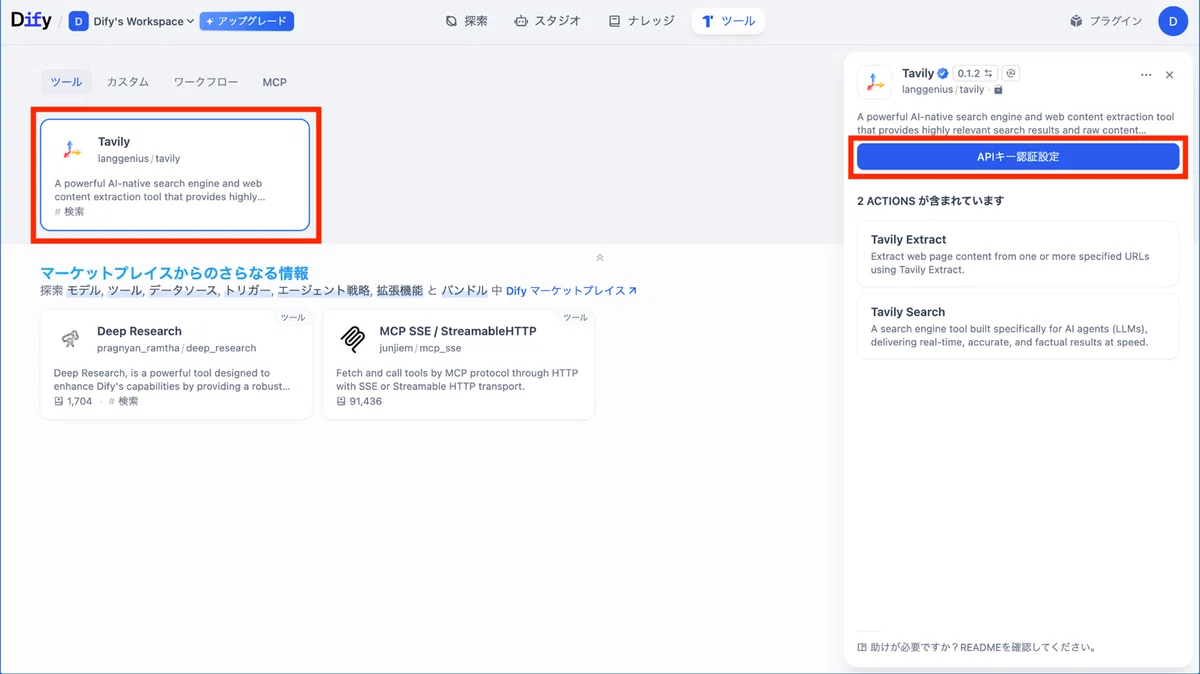The width and height of the screenshot is (1200, 674).
Task: Switch to the MCP sub-tab
Action: point(274,82)
